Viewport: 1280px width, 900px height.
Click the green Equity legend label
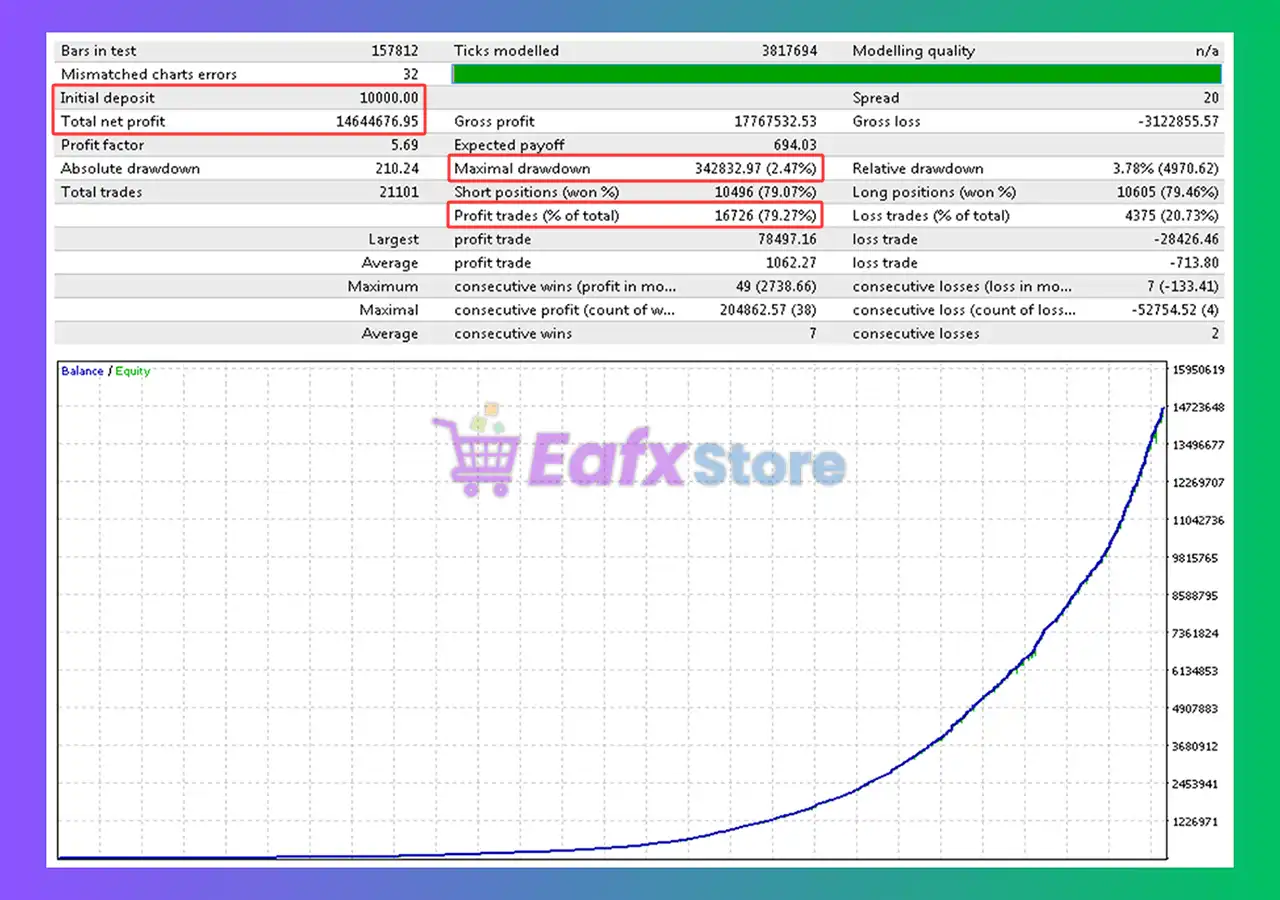pos(133,371)
